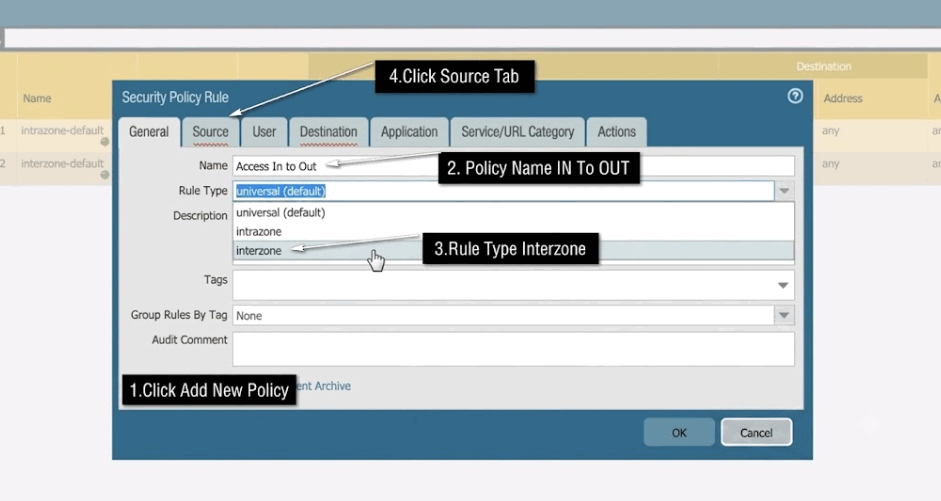Click the gear icon under interzone-default
941x501 pixels.
tap(105, 175)
